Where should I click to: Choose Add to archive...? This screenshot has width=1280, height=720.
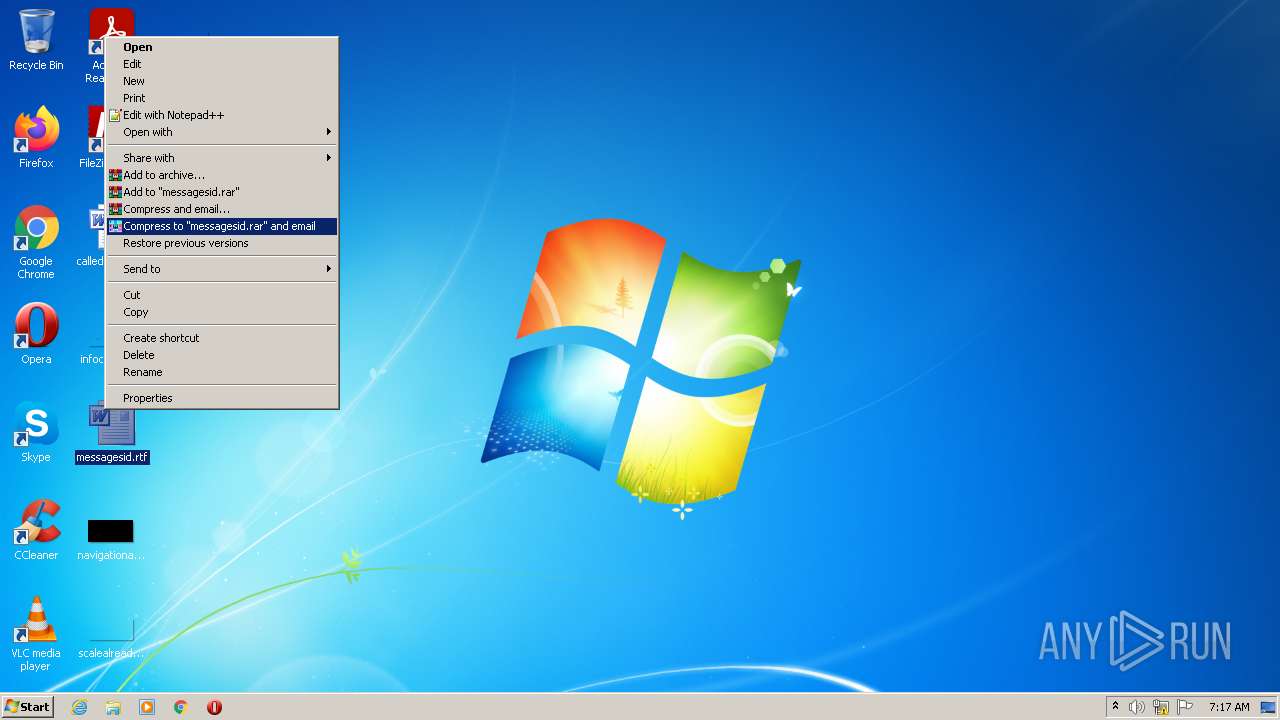(x=222, y=175)
